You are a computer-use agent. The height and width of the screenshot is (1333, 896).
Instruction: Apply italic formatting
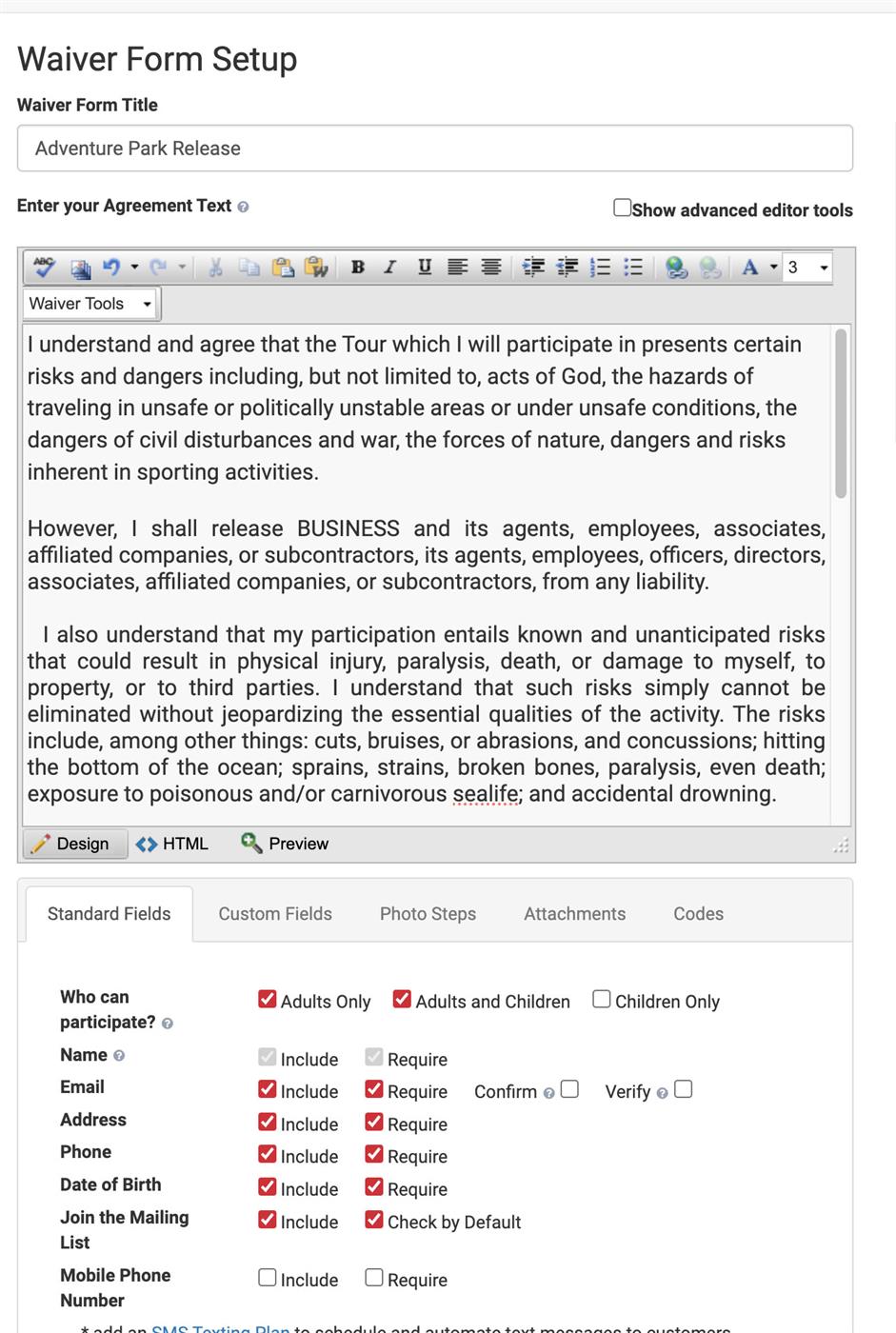pos(390,268)
